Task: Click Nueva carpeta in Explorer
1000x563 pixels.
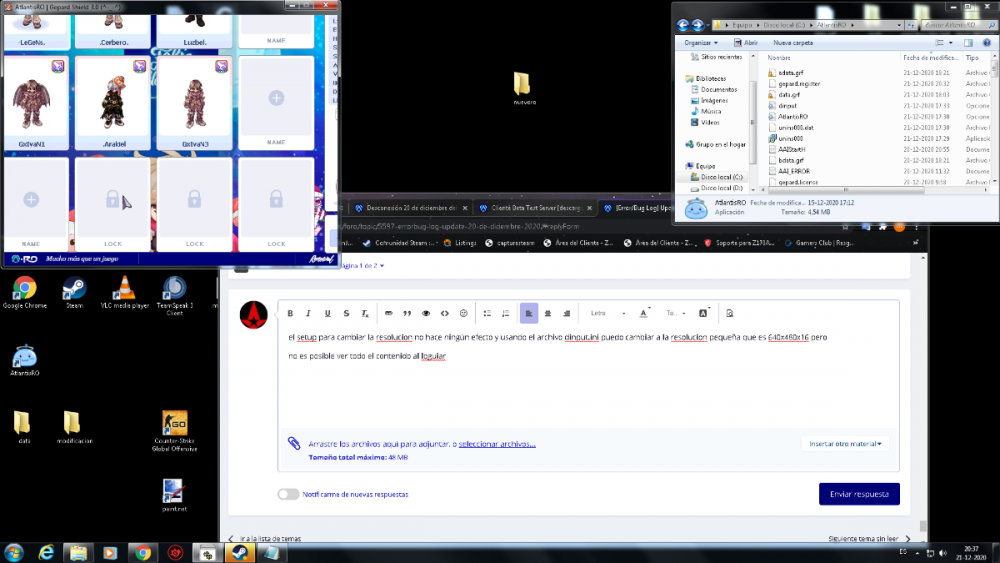Action: point(793,43)
